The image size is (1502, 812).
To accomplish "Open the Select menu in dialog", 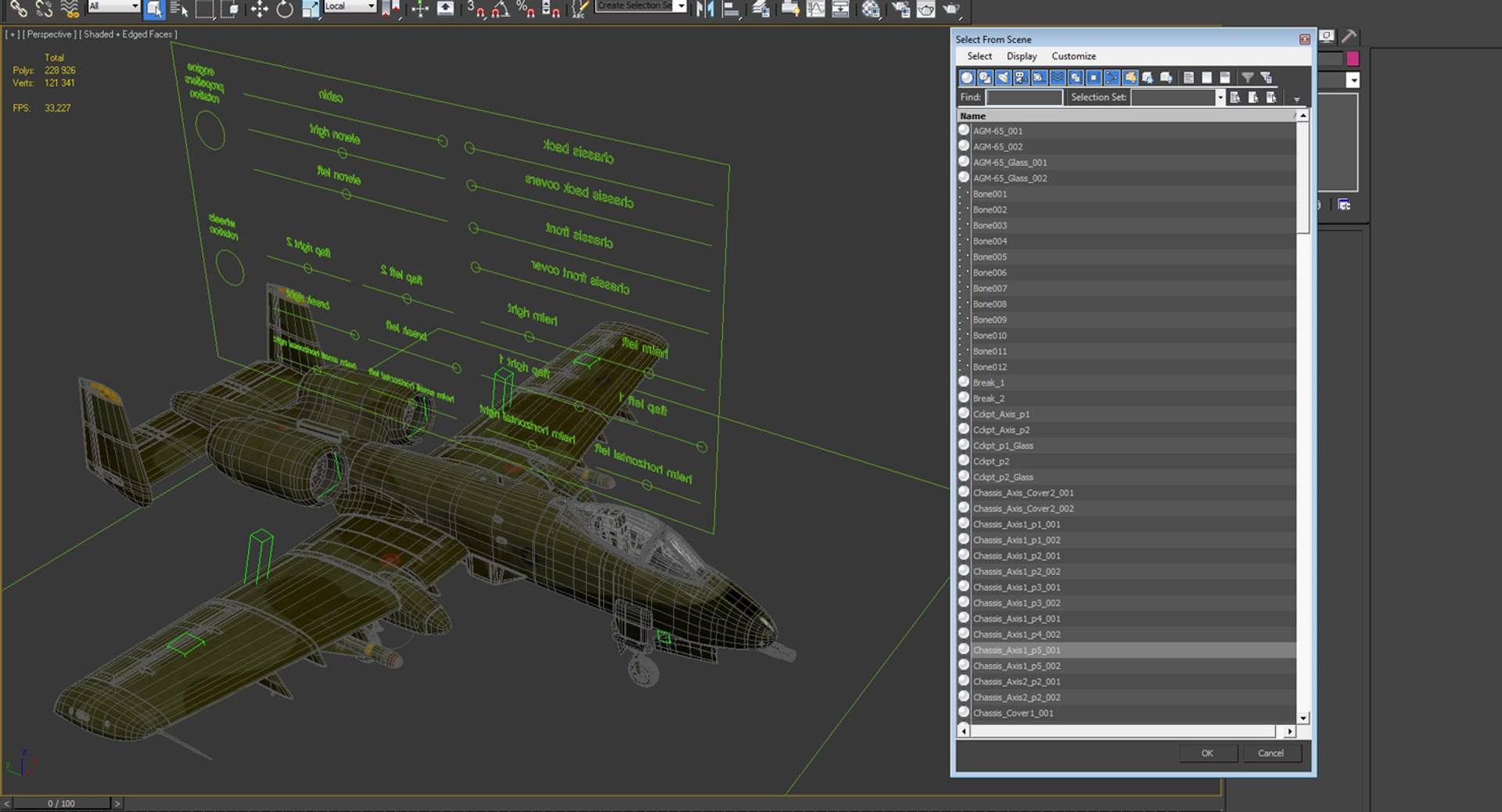I will (x=979, y=56).
